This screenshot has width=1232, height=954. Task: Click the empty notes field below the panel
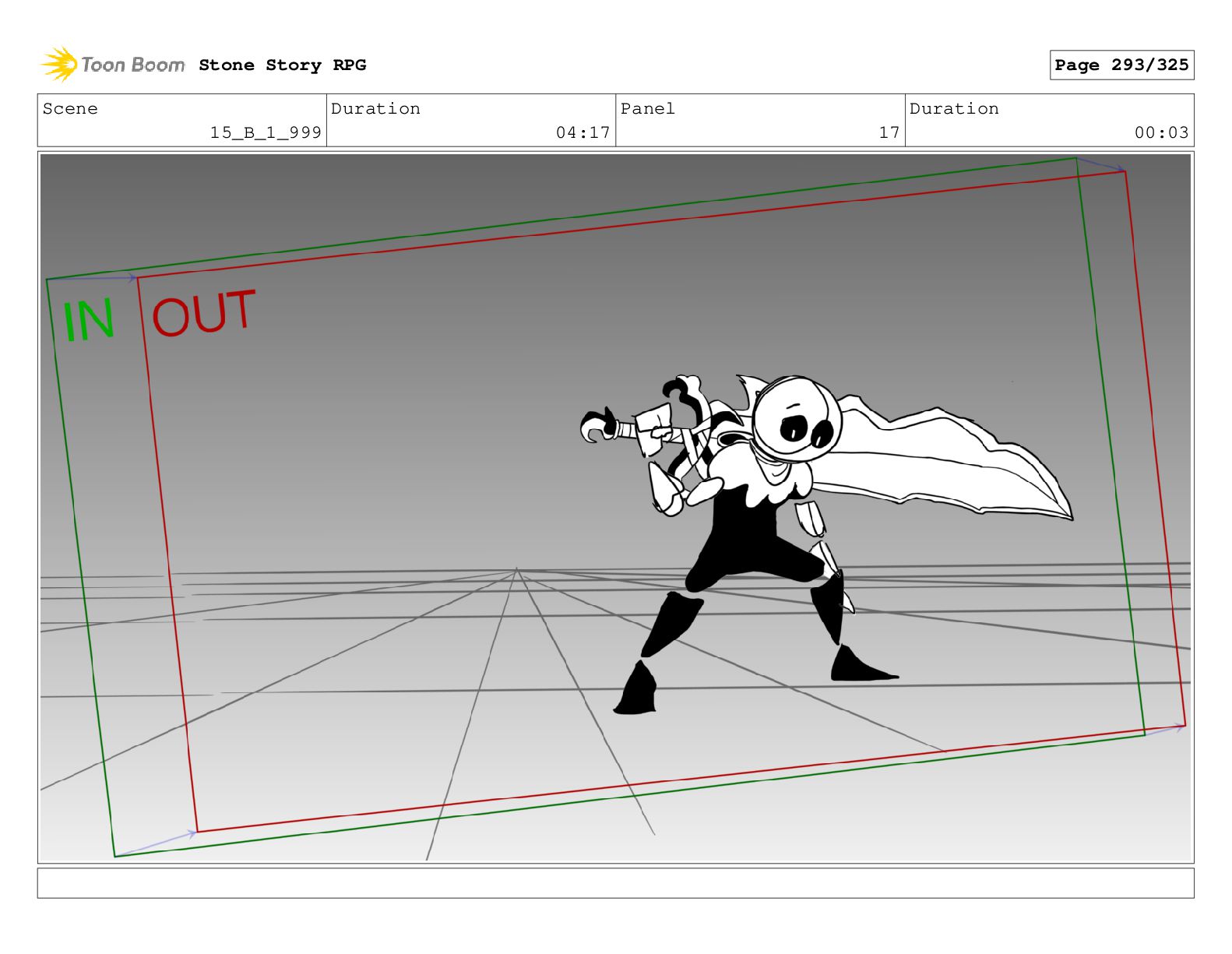615,883
